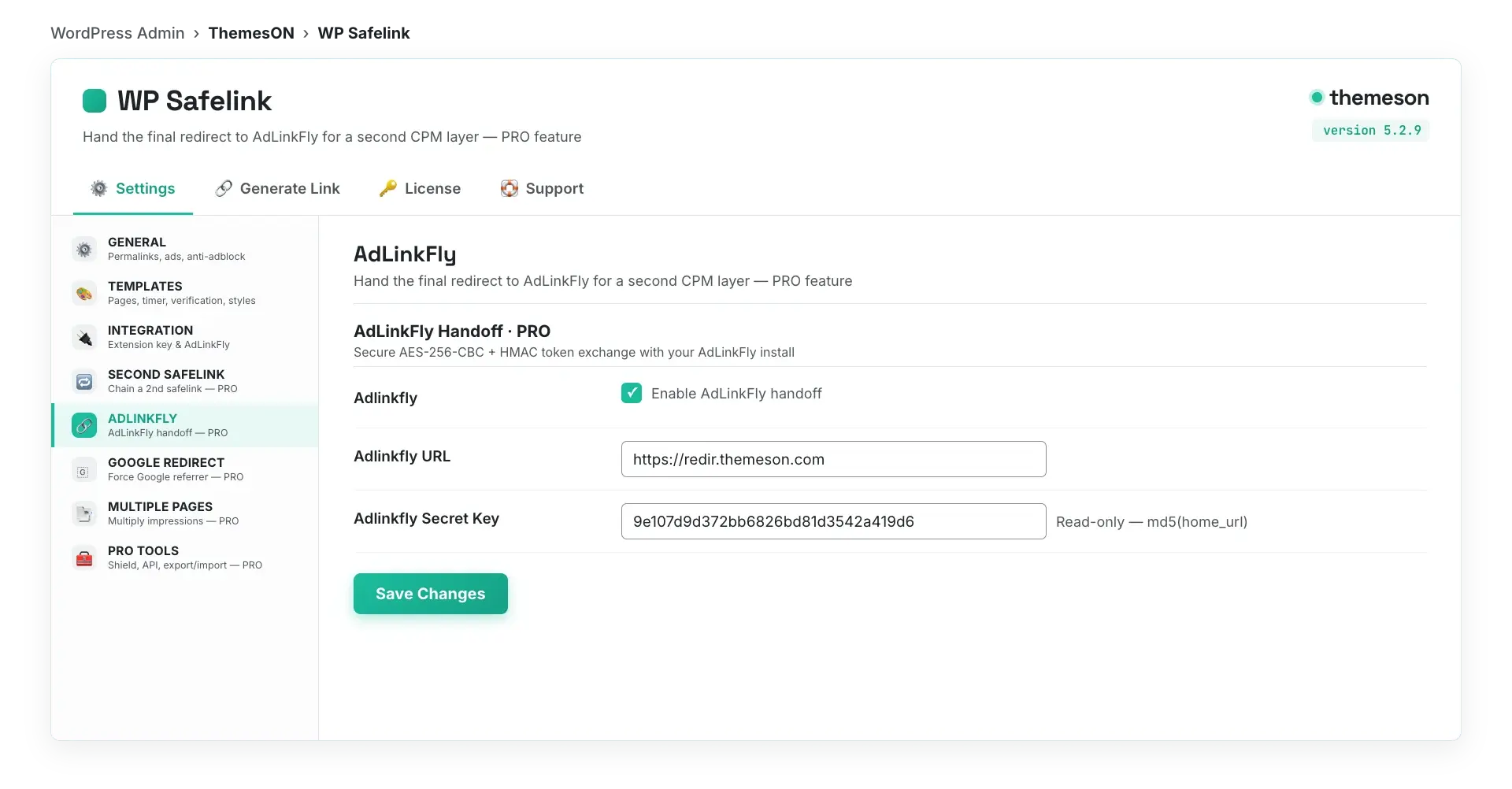This screenshot has width=1512, height=789.
Task: Click the WP Safelink page title
Action: click(195, 101)
